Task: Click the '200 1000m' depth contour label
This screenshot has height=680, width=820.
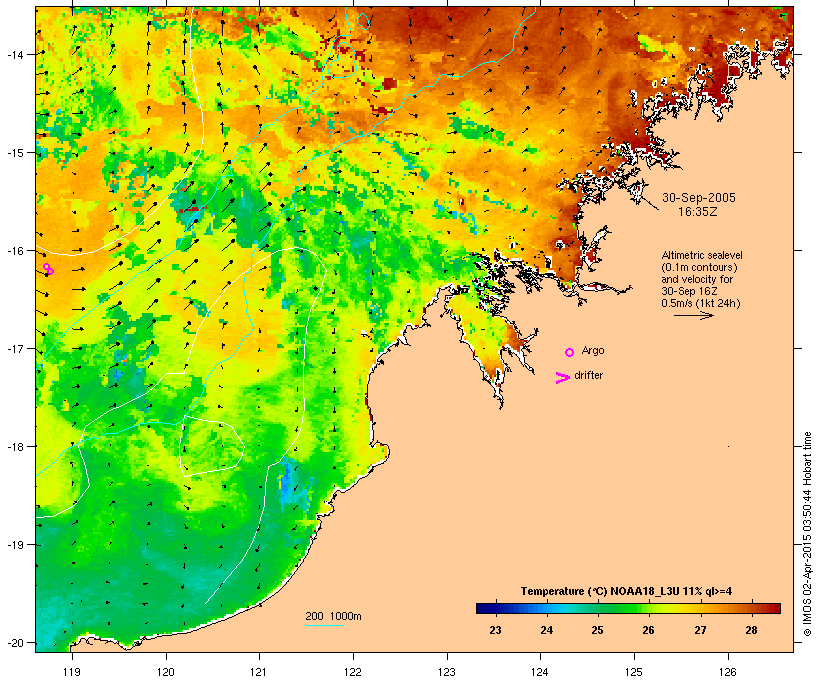Action: (333, 616)
